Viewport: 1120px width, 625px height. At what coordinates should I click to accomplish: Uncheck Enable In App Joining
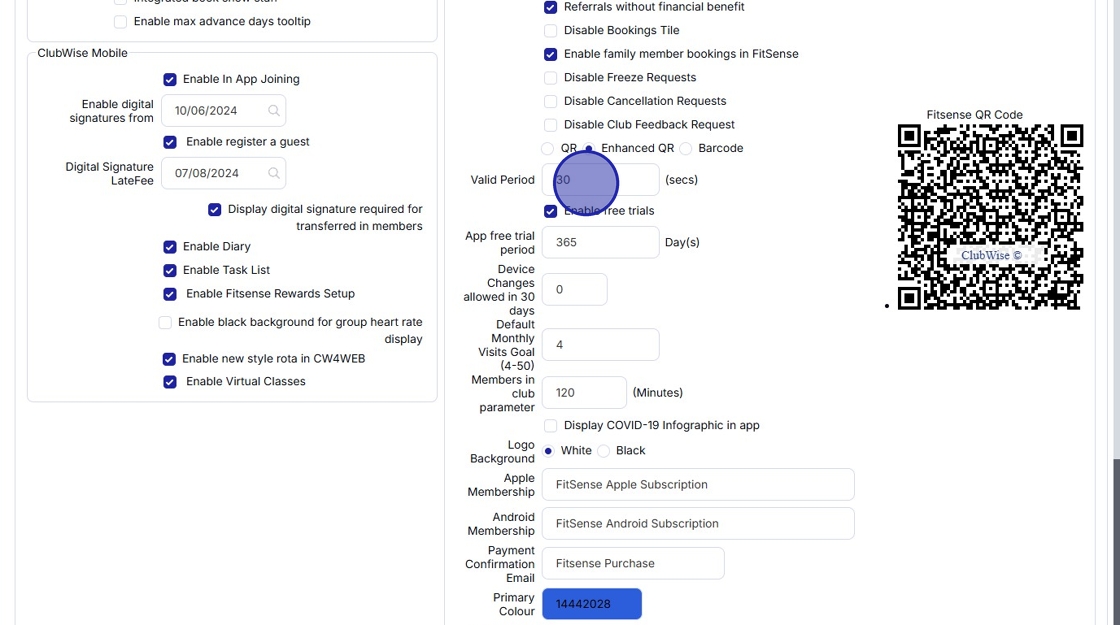[x=170, y=79]
